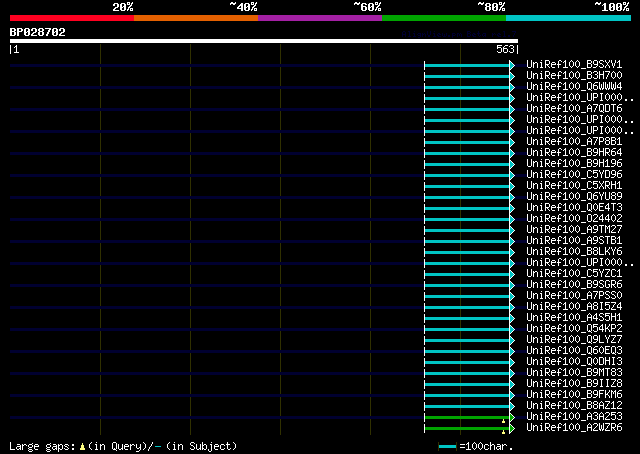The image size is (640, 454).
Task: Select the UniRef100_B9FKM6 label
Action: [574, 395]
